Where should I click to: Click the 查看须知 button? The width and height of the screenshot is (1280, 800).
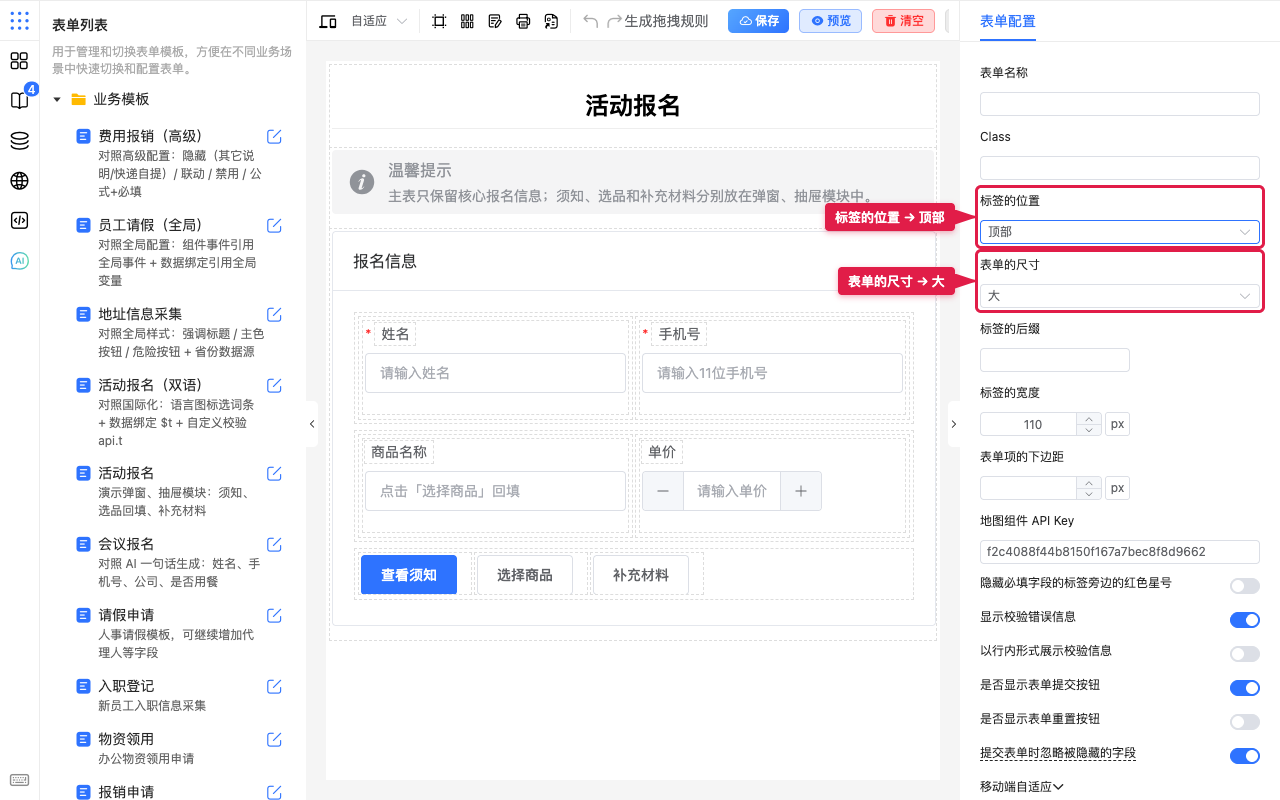tap(409, 575)
